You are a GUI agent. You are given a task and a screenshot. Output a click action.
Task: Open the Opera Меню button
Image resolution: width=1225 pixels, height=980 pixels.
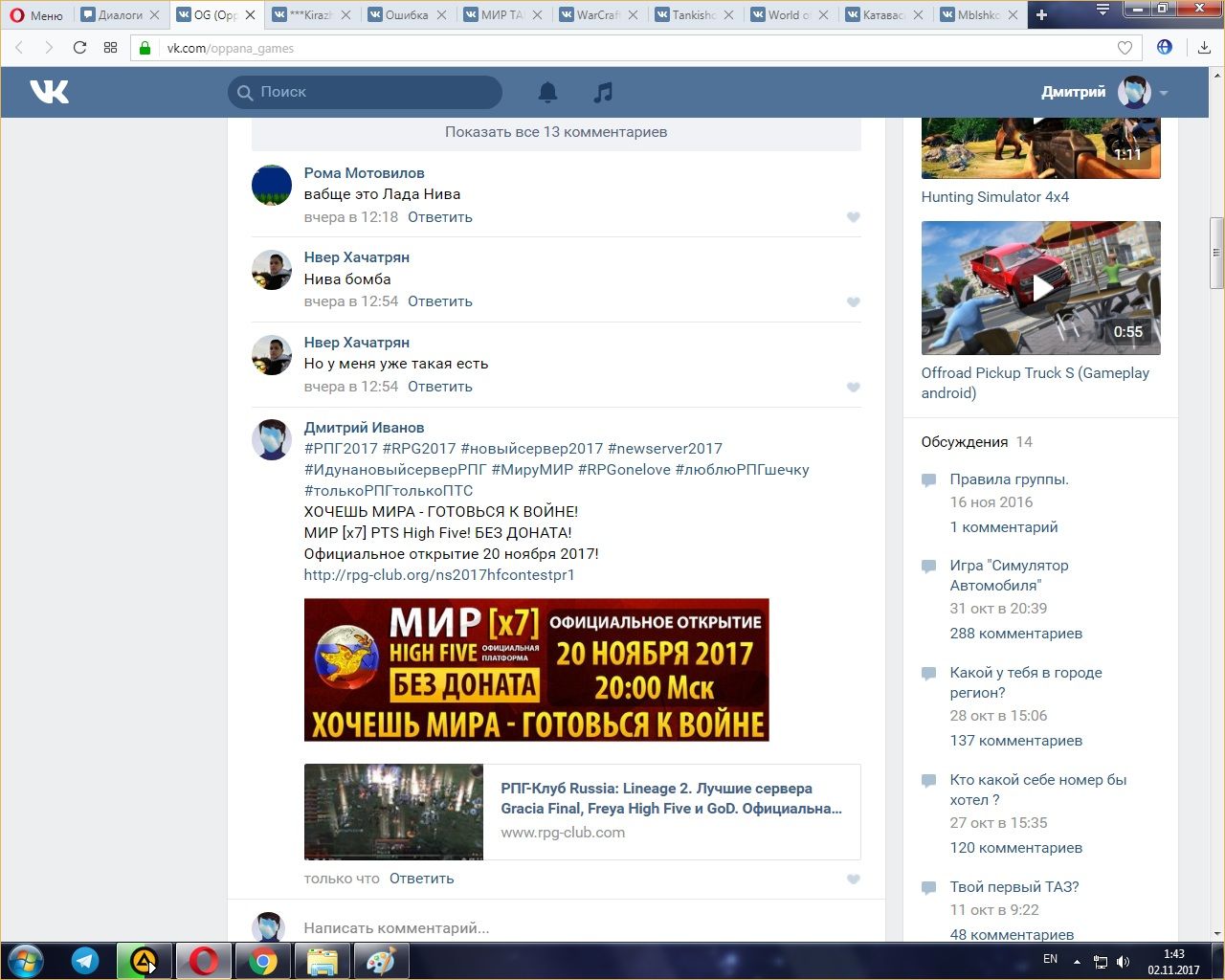[36, 14]
